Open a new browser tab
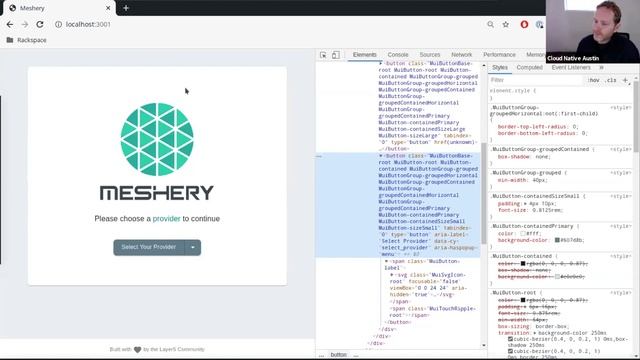 pos(126,8)
